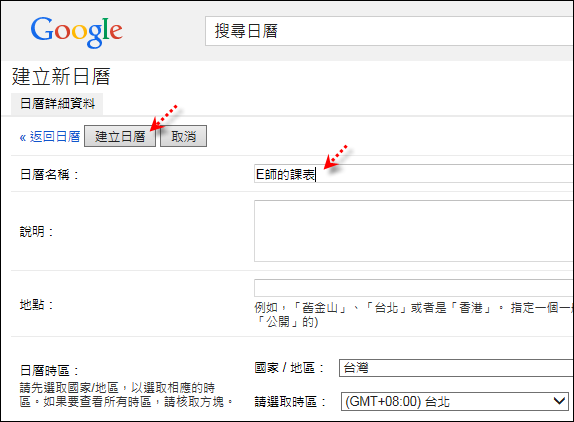Focus the 搜尋日曆 search box

(389, 31)
